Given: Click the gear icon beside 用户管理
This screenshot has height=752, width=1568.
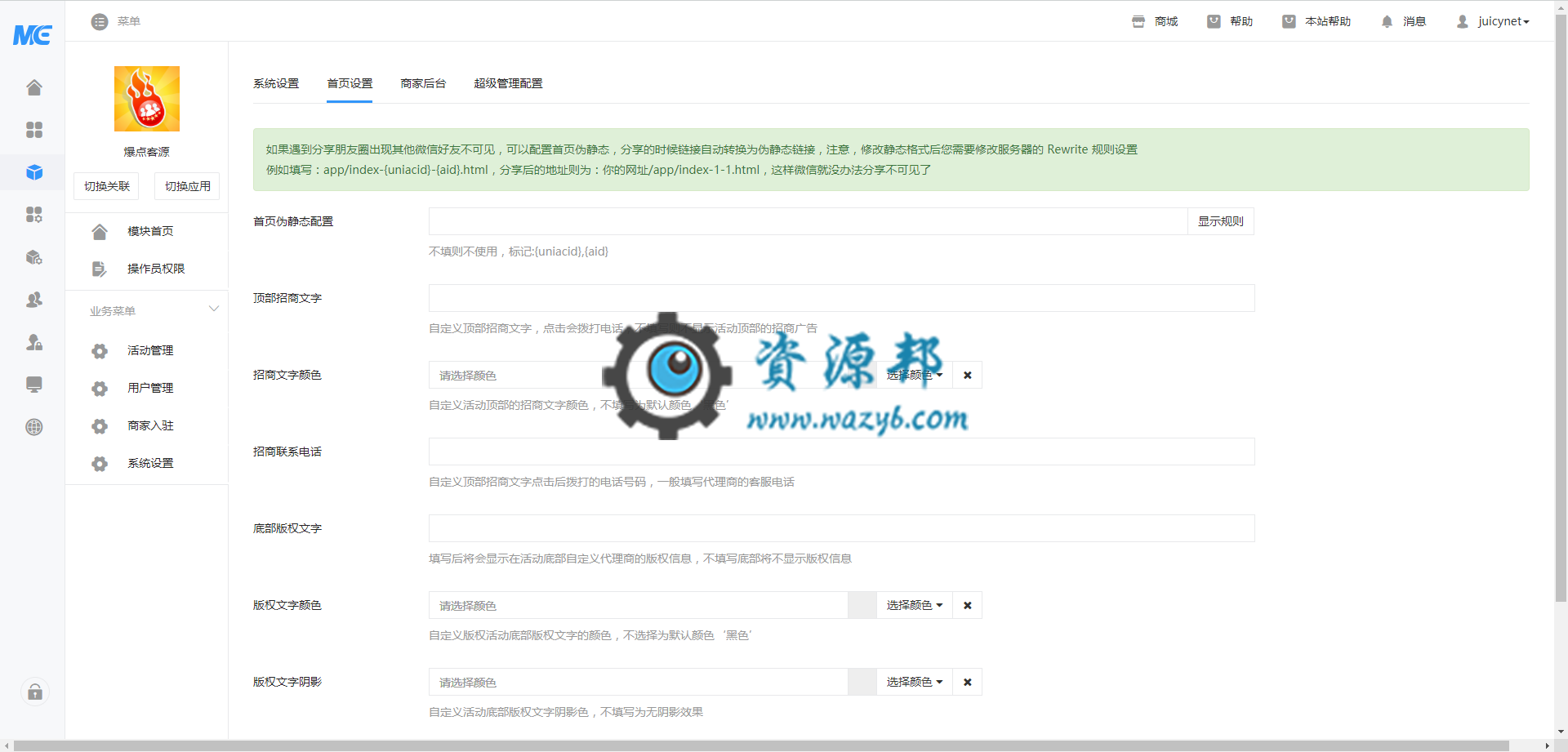Looking at the screenshot, I should pos(100,389).
